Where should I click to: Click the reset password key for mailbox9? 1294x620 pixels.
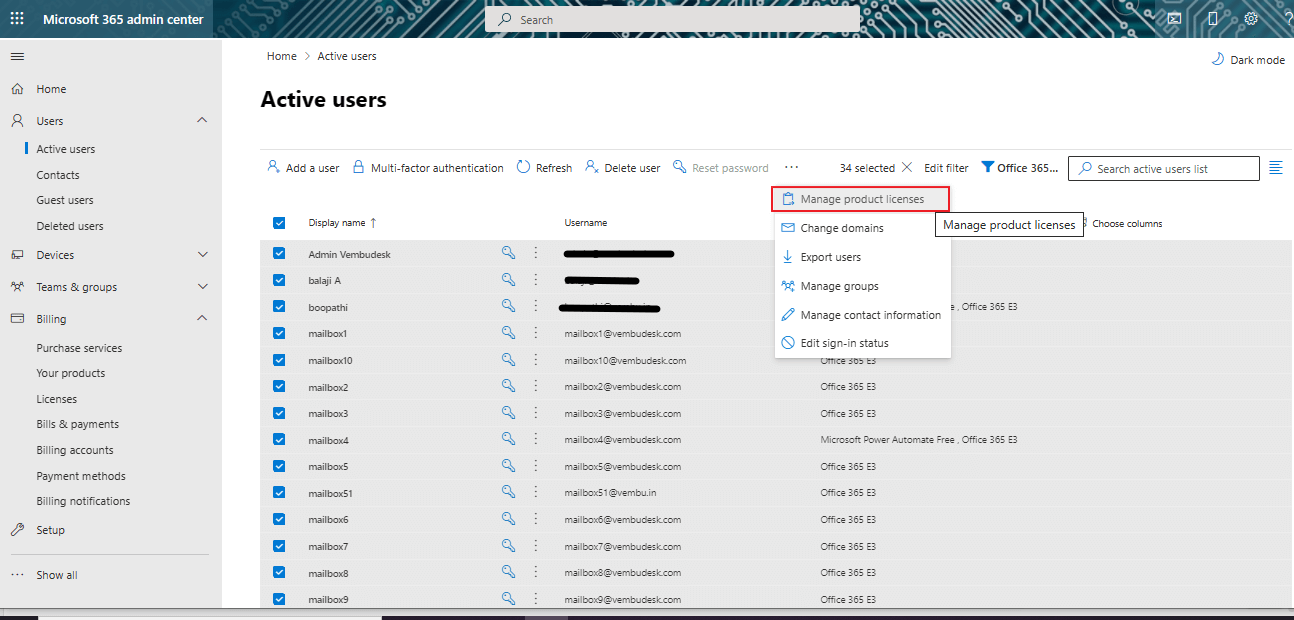pyautogui.click(x=508, y=599)
